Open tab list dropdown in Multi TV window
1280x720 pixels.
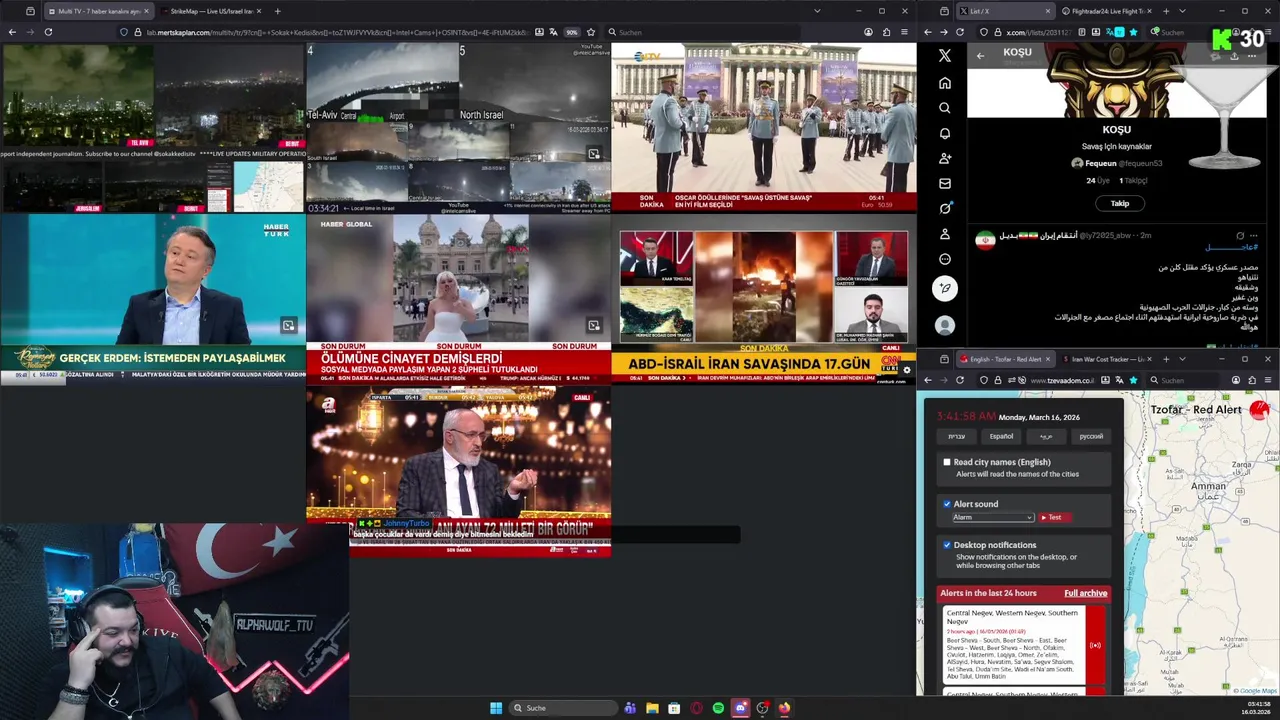tap(817, 11)
